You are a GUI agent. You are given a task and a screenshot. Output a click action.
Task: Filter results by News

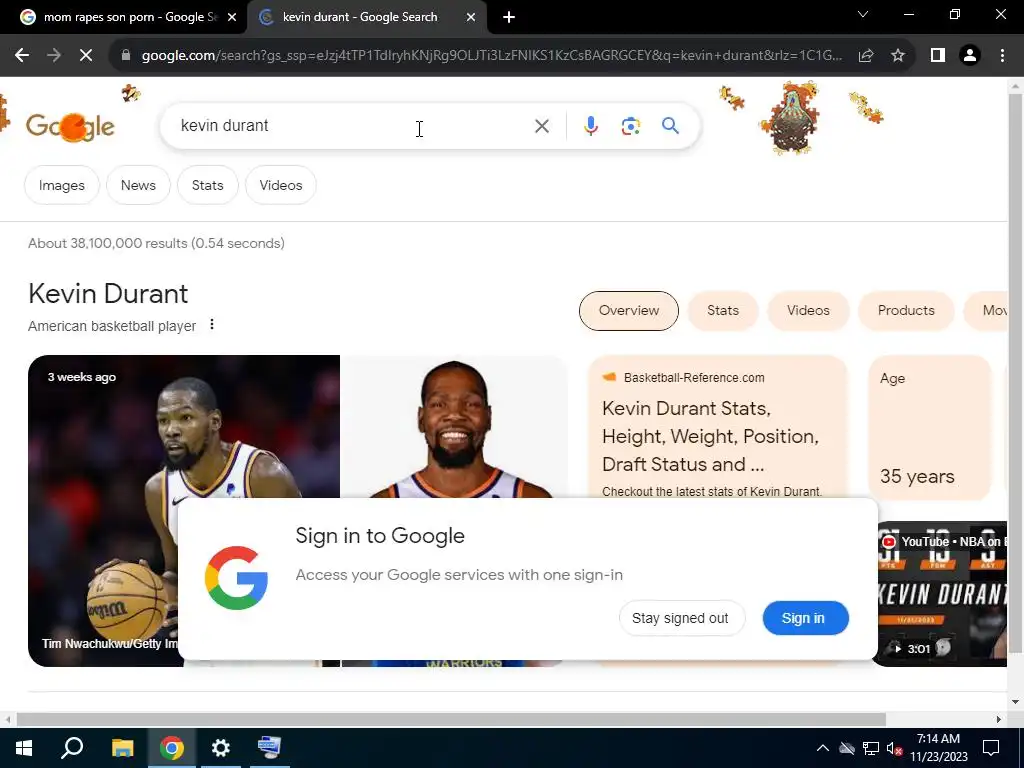138,185
